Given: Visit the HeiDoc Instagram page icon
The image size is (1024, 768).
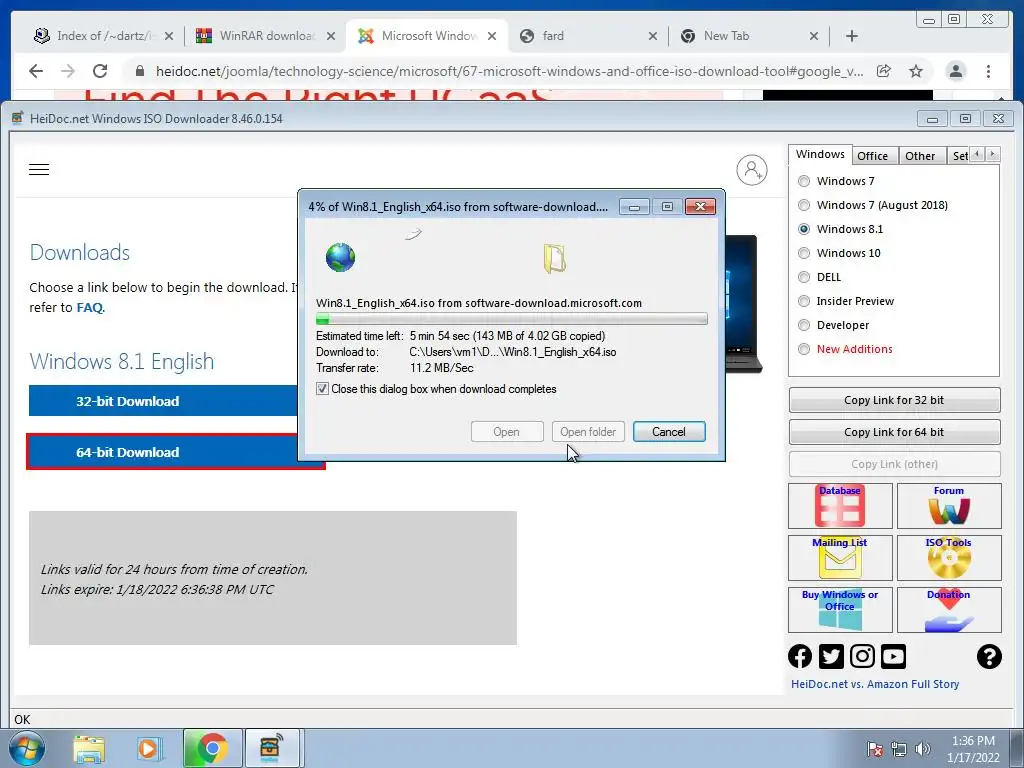Looking at the screenshot, I should click(862, 656).
